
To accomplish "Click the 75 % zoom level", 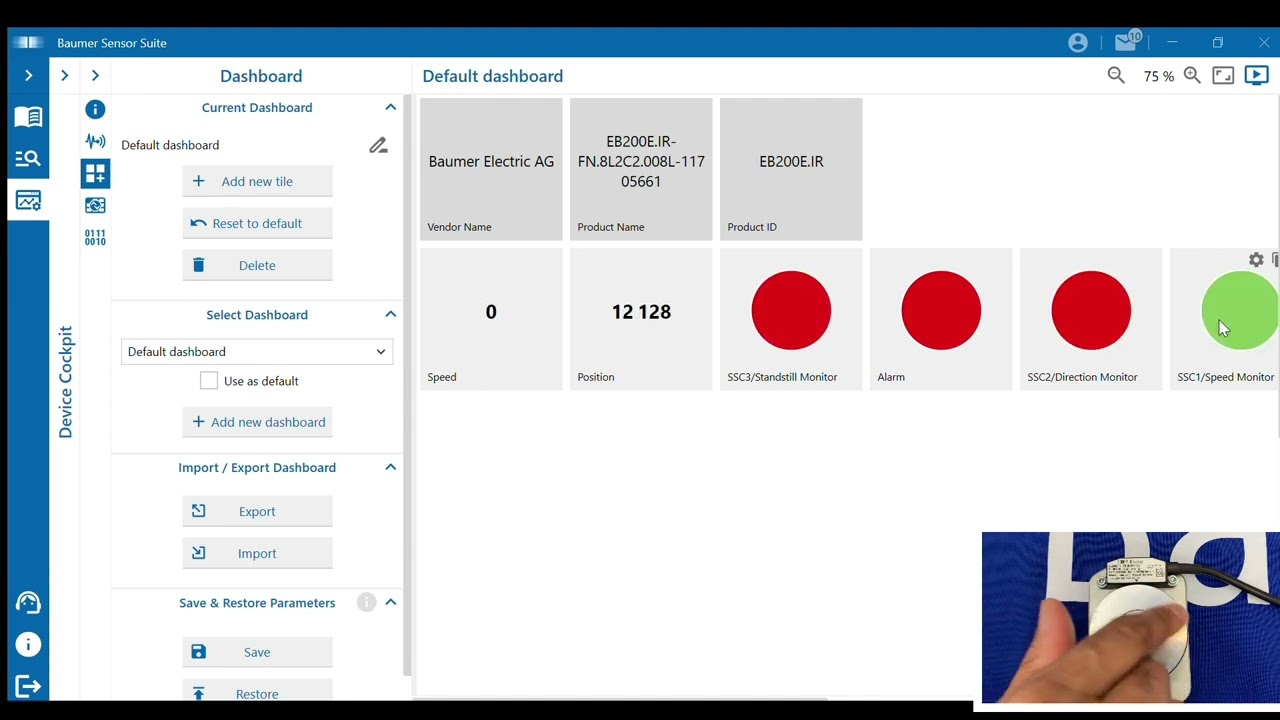I will 1159,76.
